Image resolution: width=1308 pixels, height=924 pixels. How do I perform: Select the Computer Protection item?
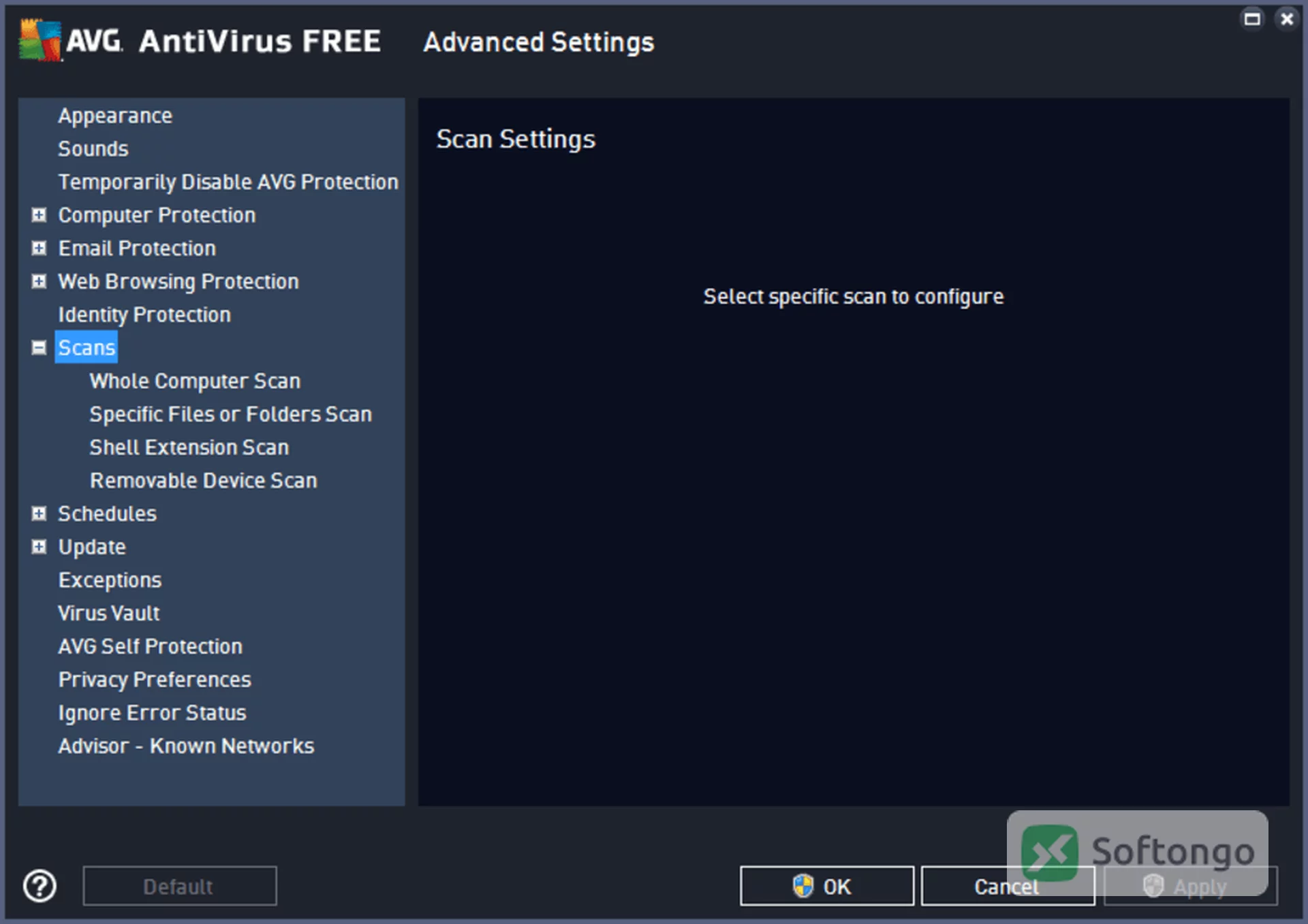click(x=157, y=215)
